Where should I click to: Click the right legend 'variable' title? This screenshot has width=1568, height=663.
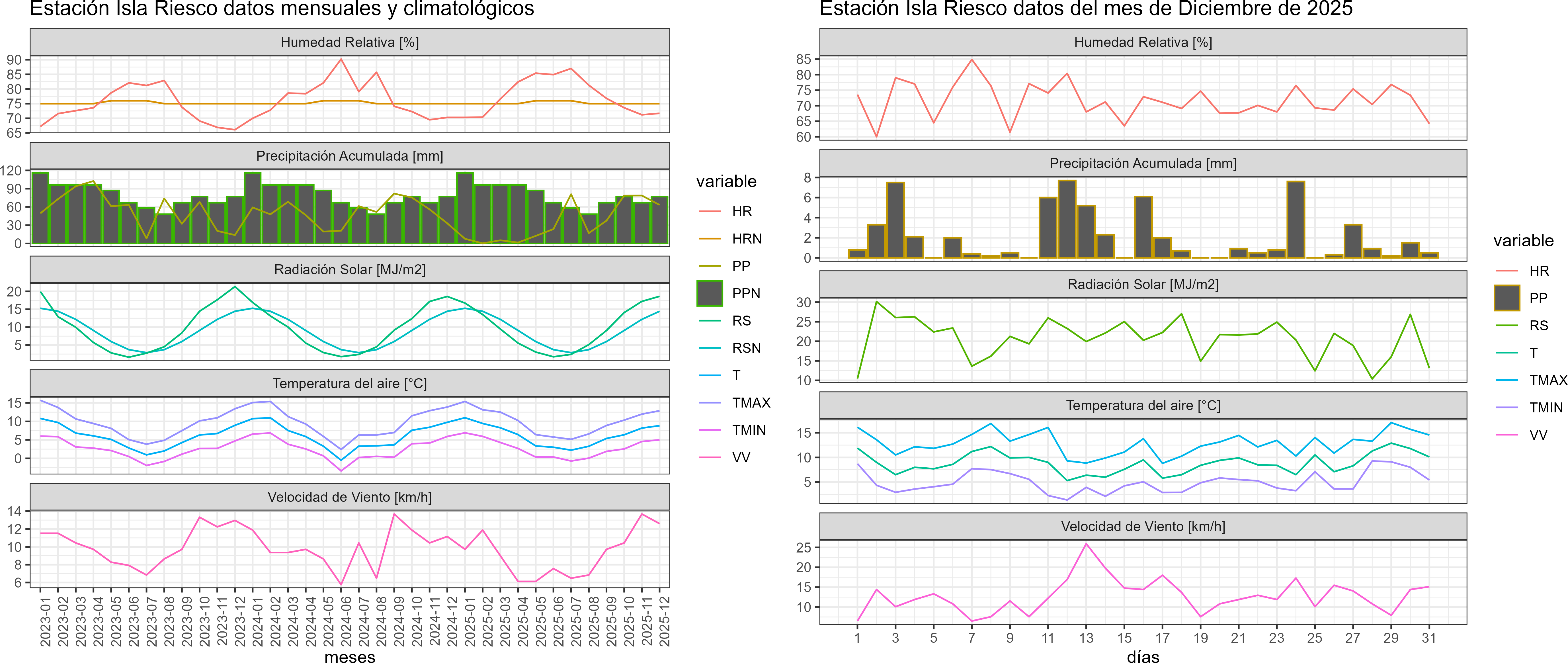(x=1523, y=240)
